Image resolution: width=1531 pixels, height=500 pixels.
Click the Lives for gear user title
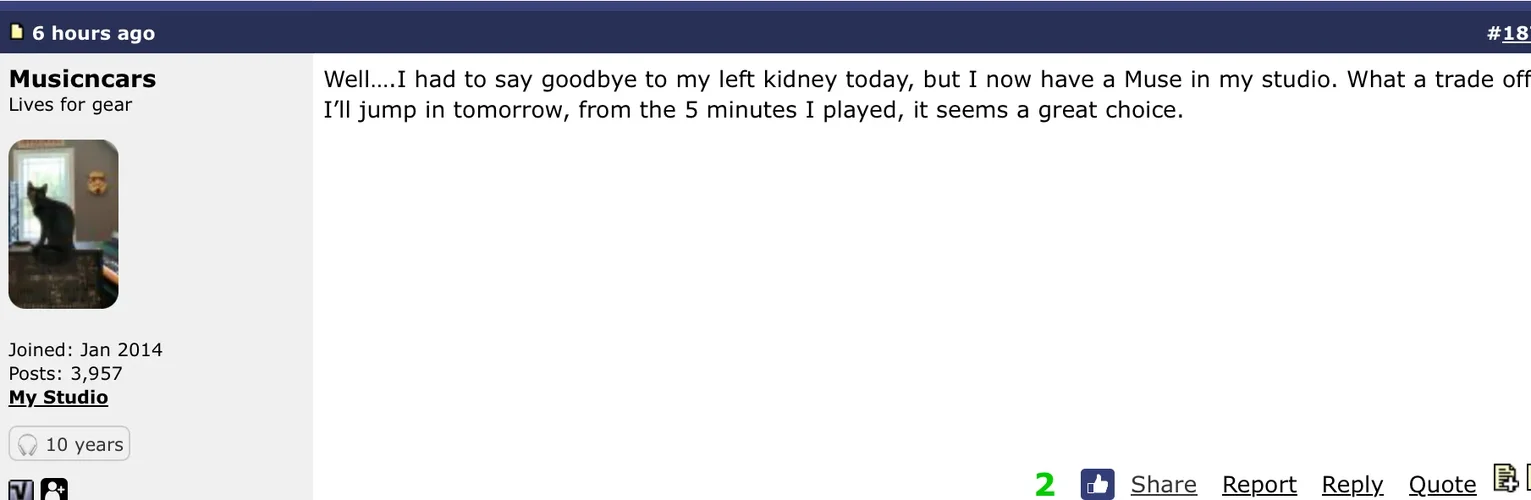point(70,105)
